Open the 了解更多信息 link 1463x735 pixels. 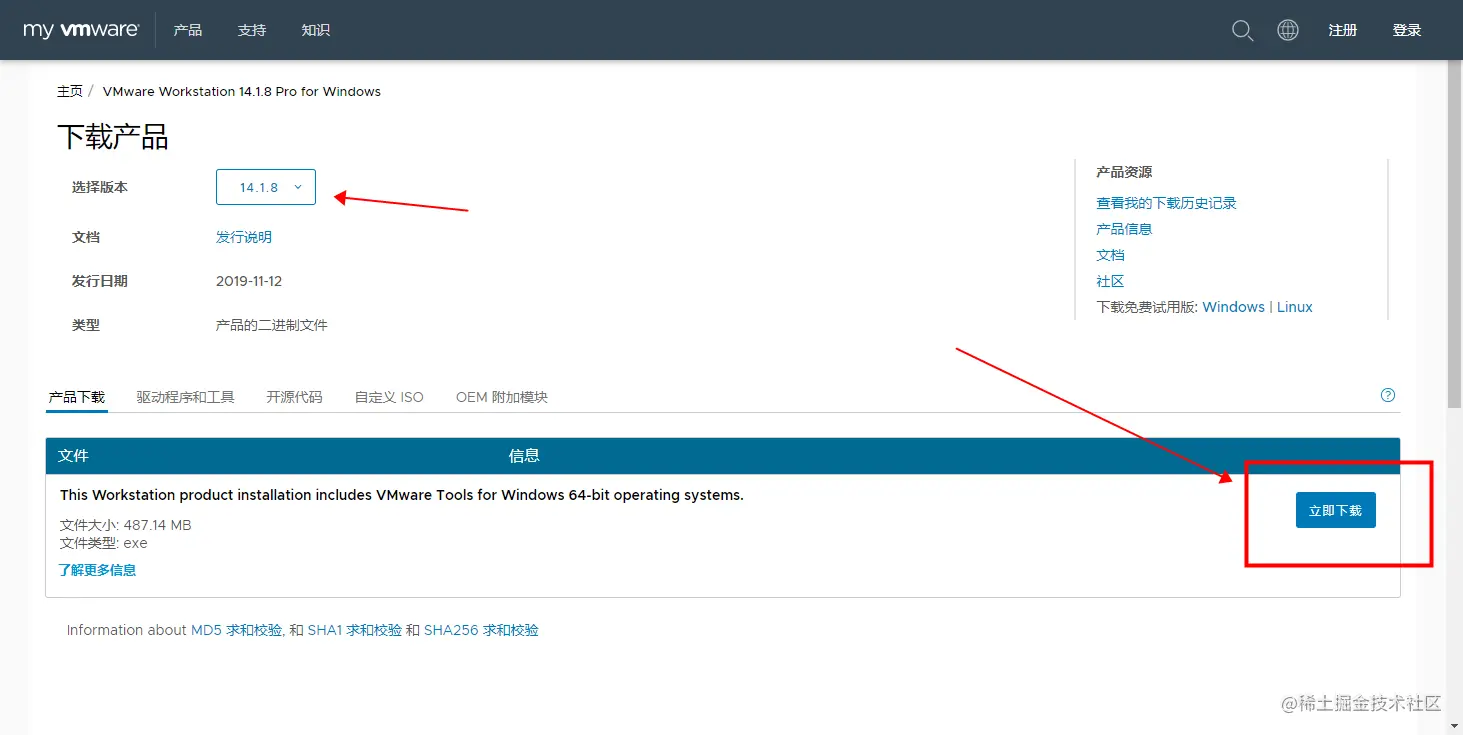[97, 570]
